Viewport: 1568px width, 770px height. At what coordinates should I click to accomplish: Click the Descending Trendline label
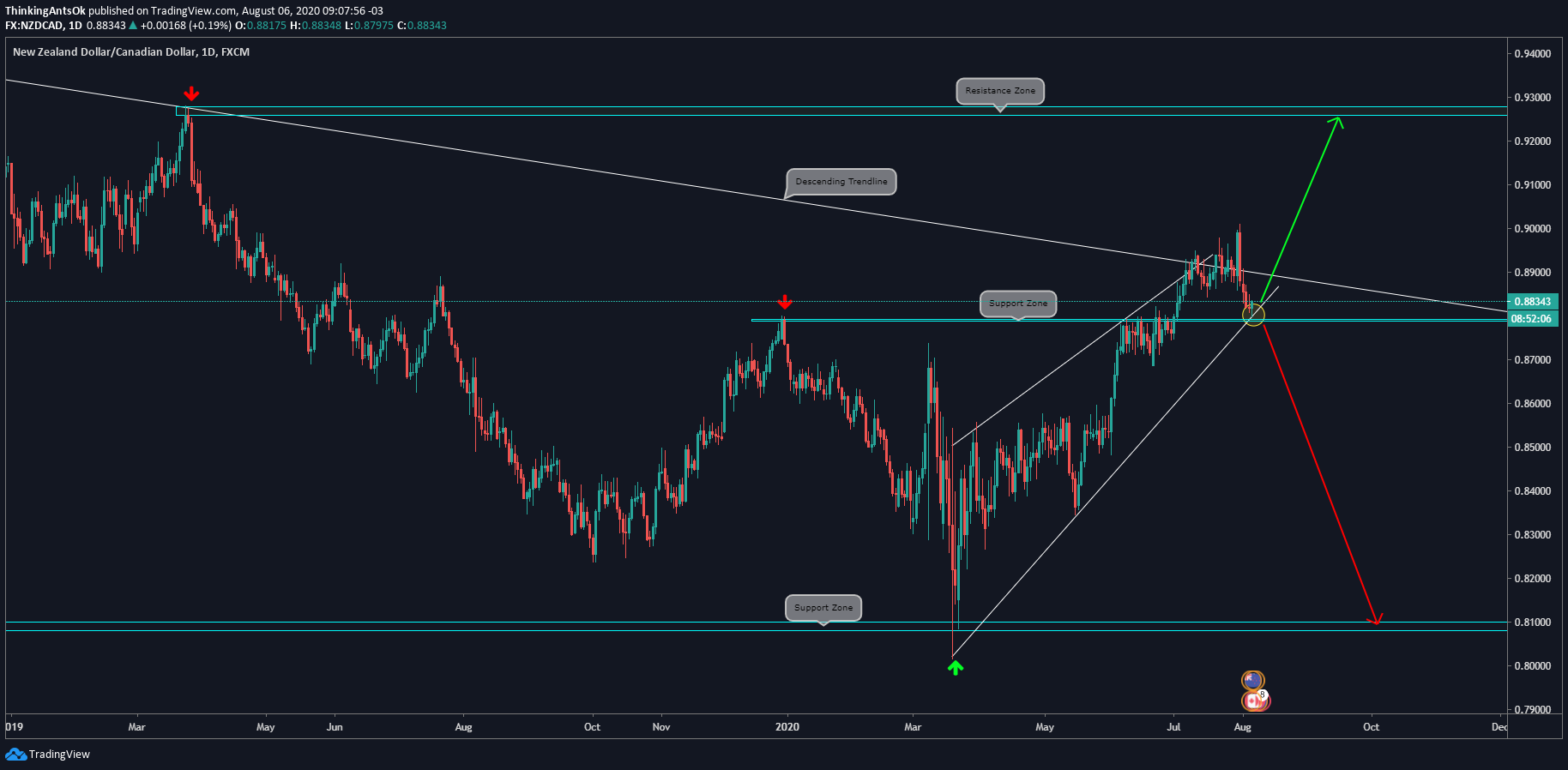point(841,182)
